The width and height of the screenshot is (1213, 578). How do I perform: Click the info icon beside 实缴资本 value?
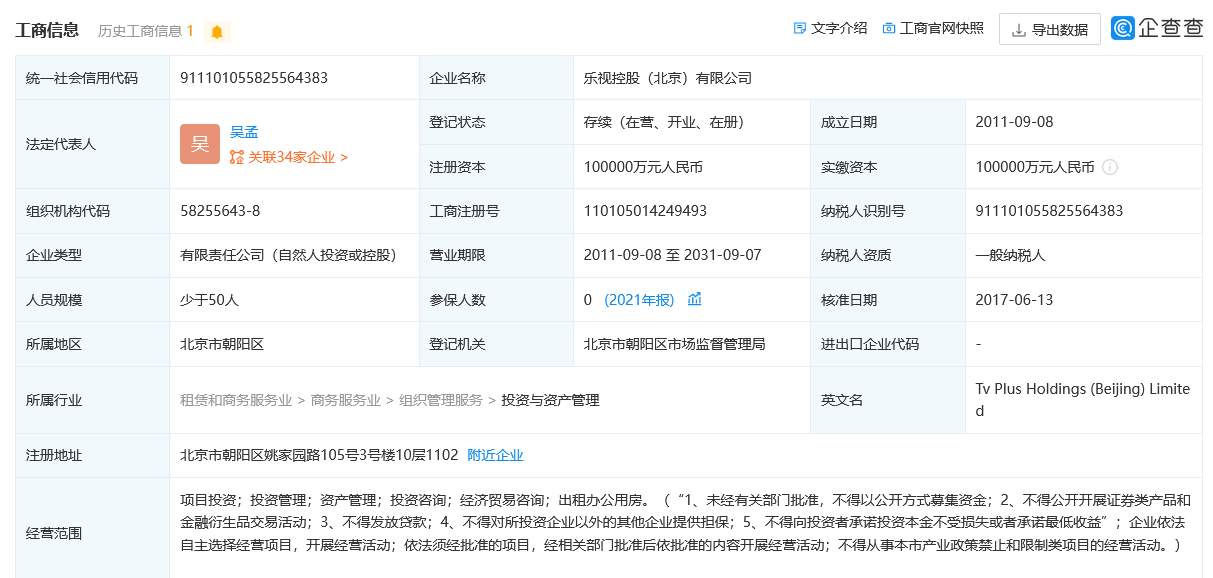tap(1110, 167)
